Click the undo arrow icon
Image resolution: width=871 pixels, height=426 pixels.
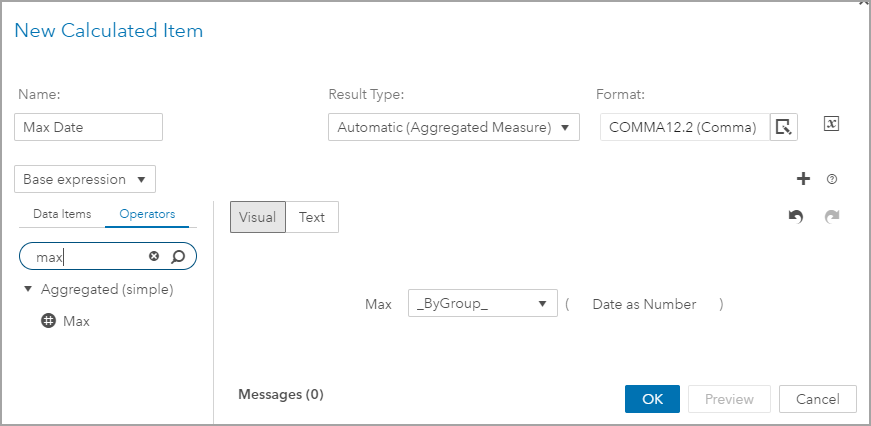796,216
